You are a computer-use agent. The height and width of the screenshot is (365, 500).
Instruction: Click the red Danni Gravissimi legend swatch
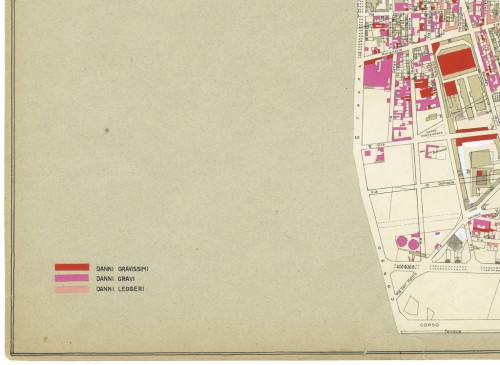click(x=72, y=267)
